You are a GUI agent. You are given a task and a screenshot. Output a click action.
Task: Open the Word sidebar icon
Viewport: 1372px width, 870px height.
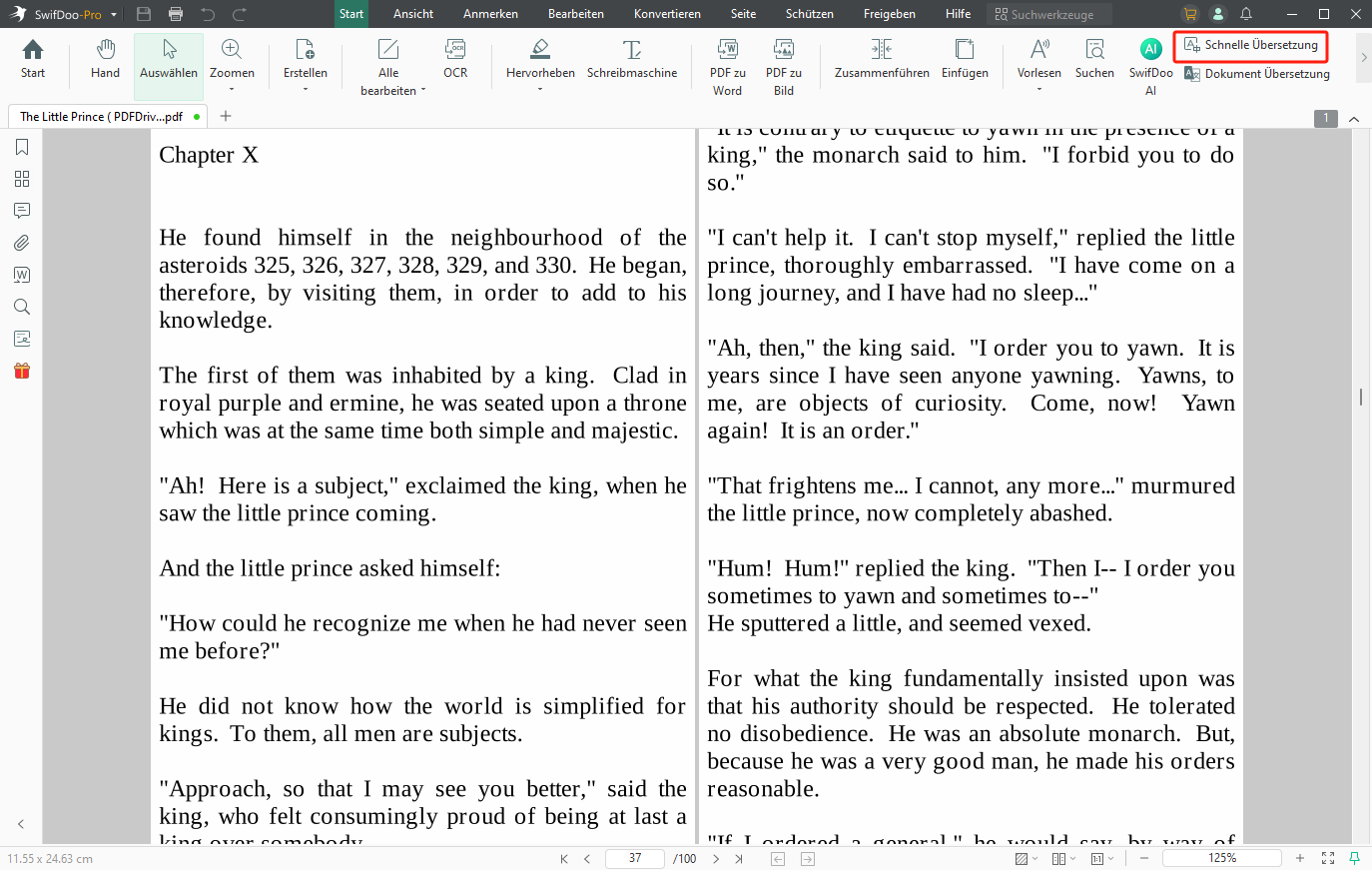coord(22,275)
